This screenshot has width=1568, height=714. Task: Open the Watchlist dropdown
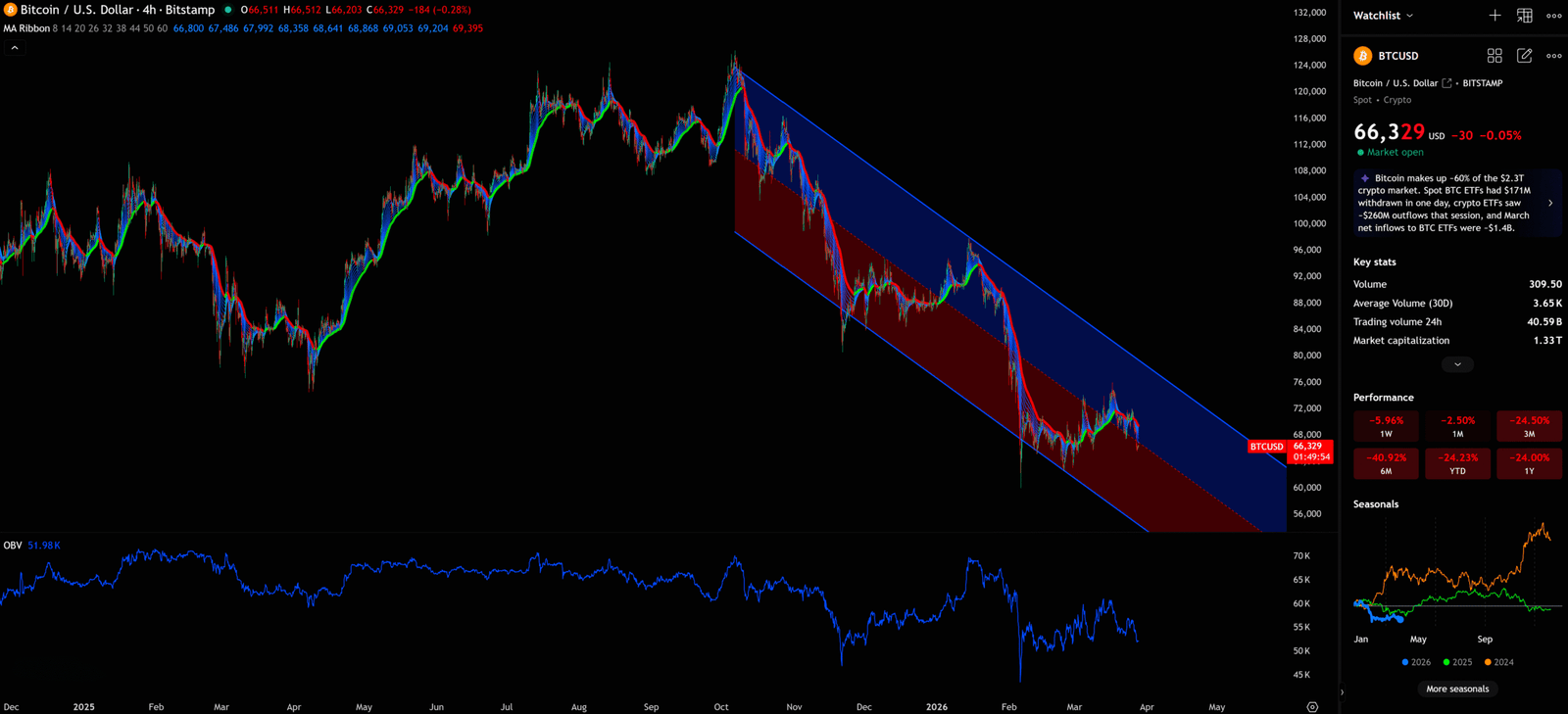[x=1384, y=16]
